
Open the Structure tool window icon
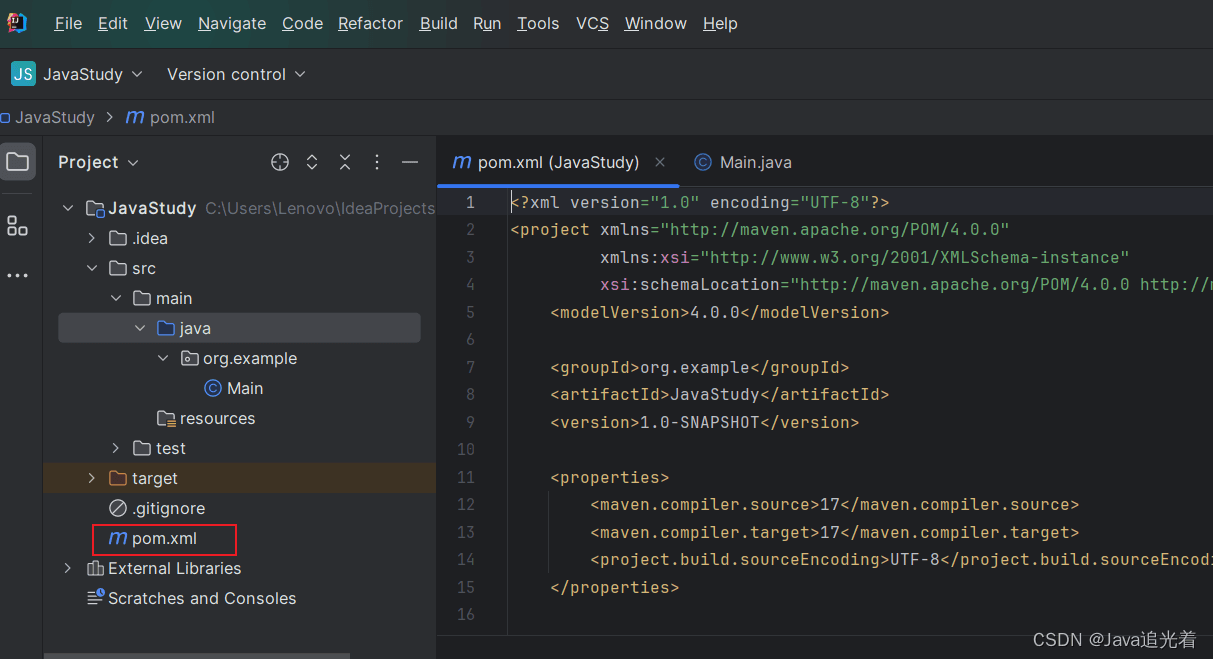click(18, 226)
